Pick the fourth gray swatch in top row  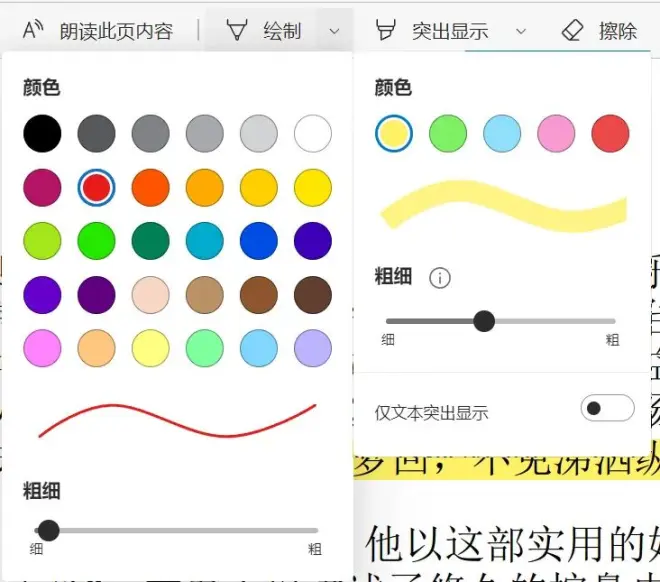(205, 133)
